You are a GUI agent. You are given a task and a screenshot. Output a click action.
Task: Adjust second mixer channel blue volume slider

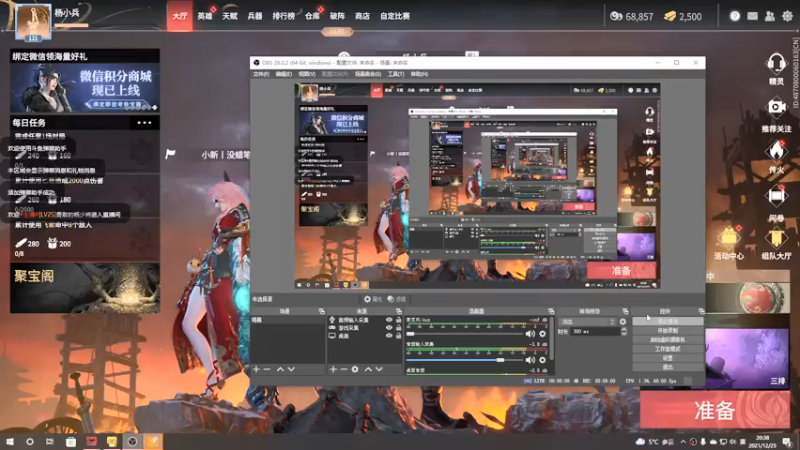(465, 360)
